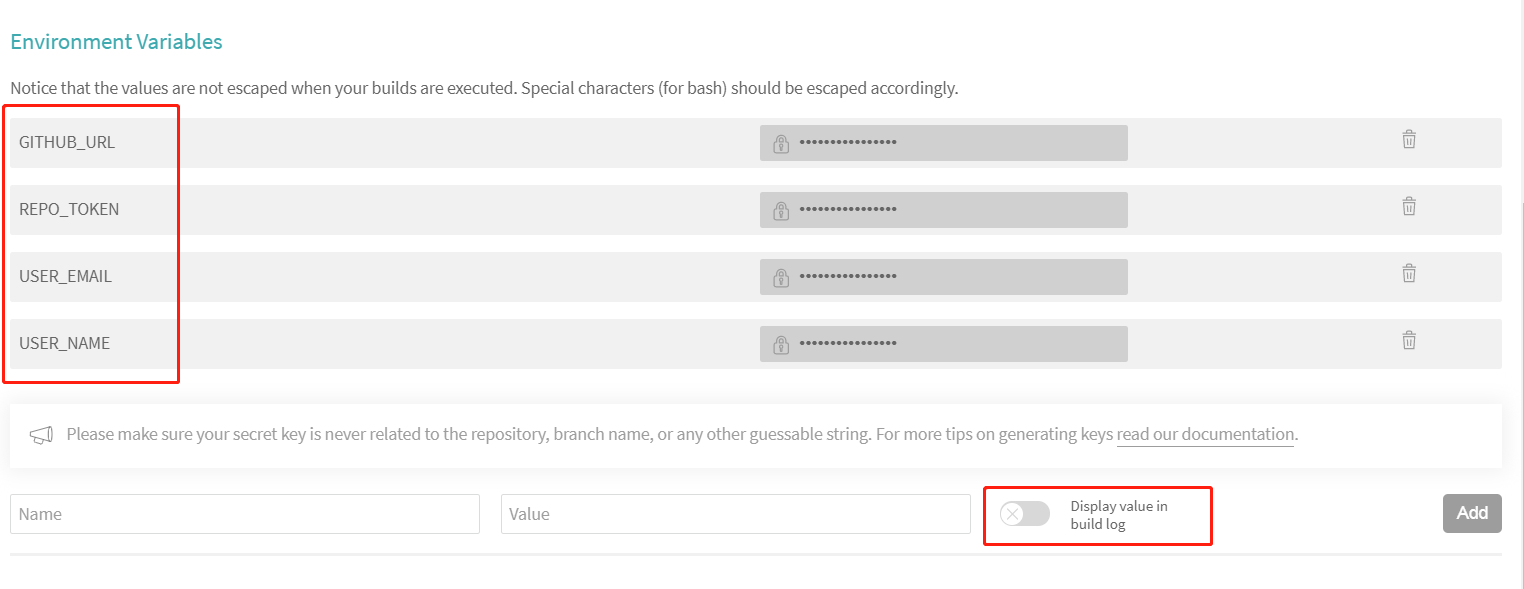Focus the Name input field
The height and width of the screenshot is (589, 1524).
click(245, 514)
